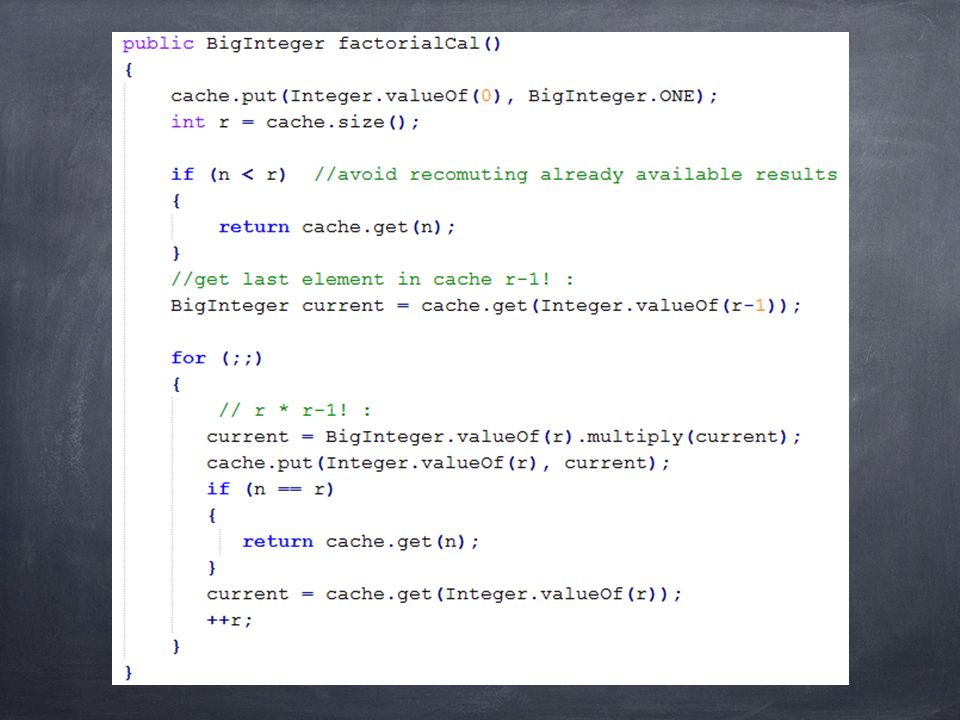The width and height of the screenshot is (960, 720).
Task: Click the '++r;' increment statement
Action: point(229,621)
